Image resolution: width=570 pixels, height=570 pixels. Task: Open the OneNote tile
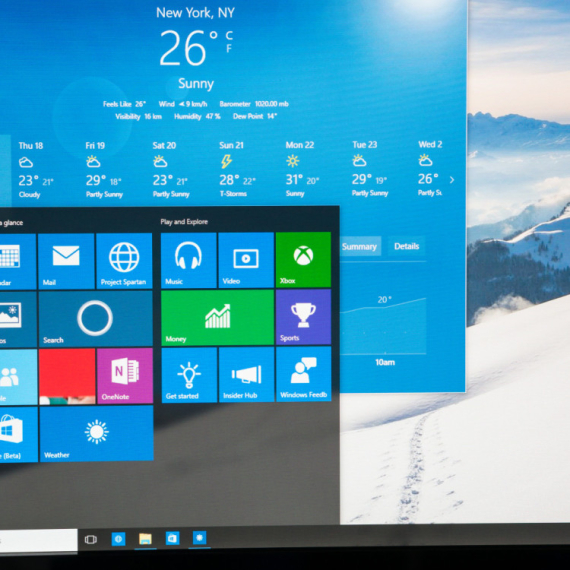click(125, 376)
